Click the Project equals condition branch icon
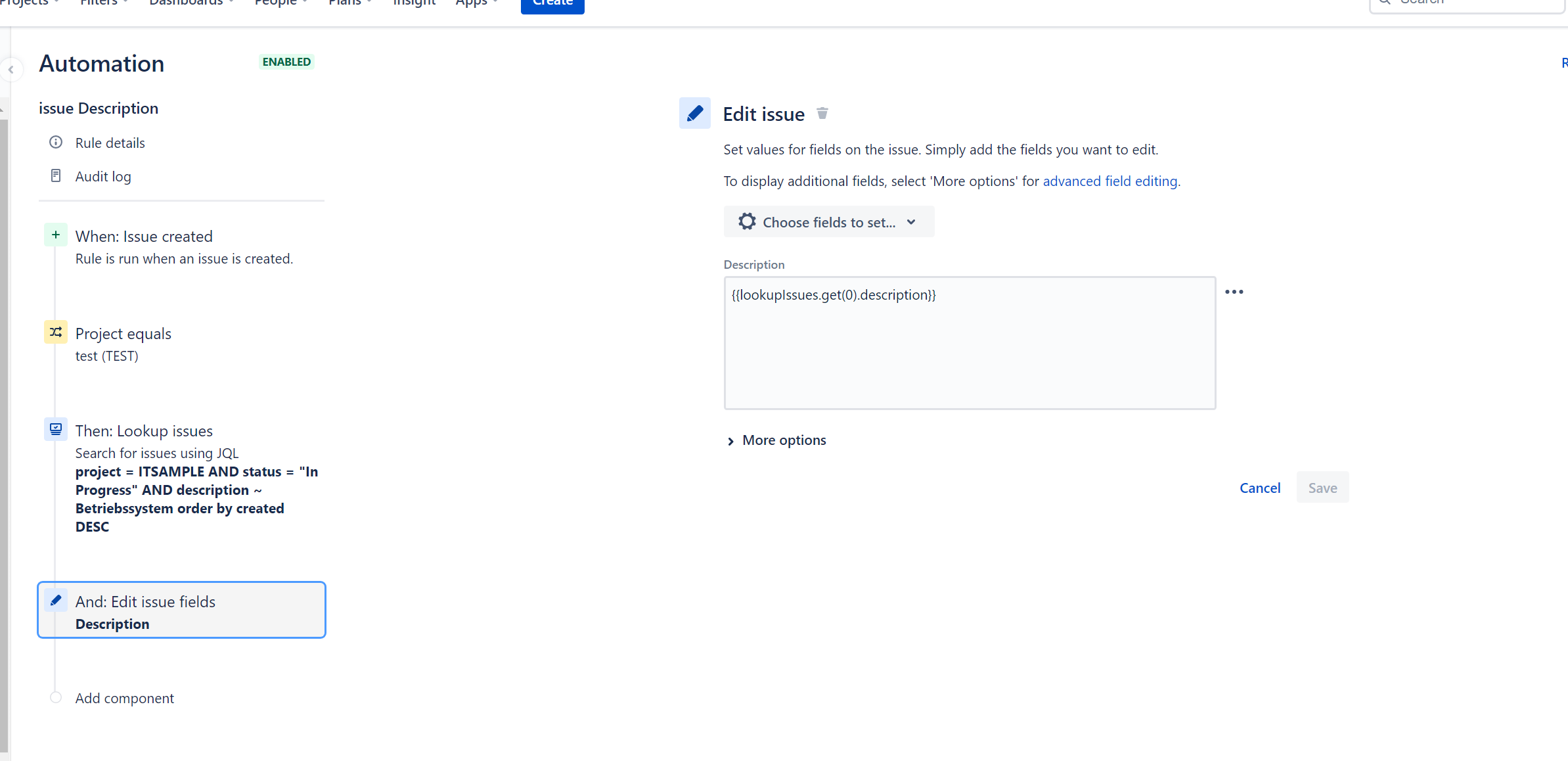The height and width of the screenshot is (761, 1568). click(55, 333)
